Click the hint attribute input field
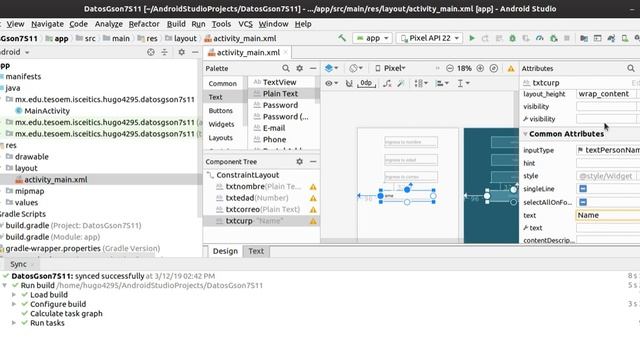 pyautogui.click(x=608, y=163)
